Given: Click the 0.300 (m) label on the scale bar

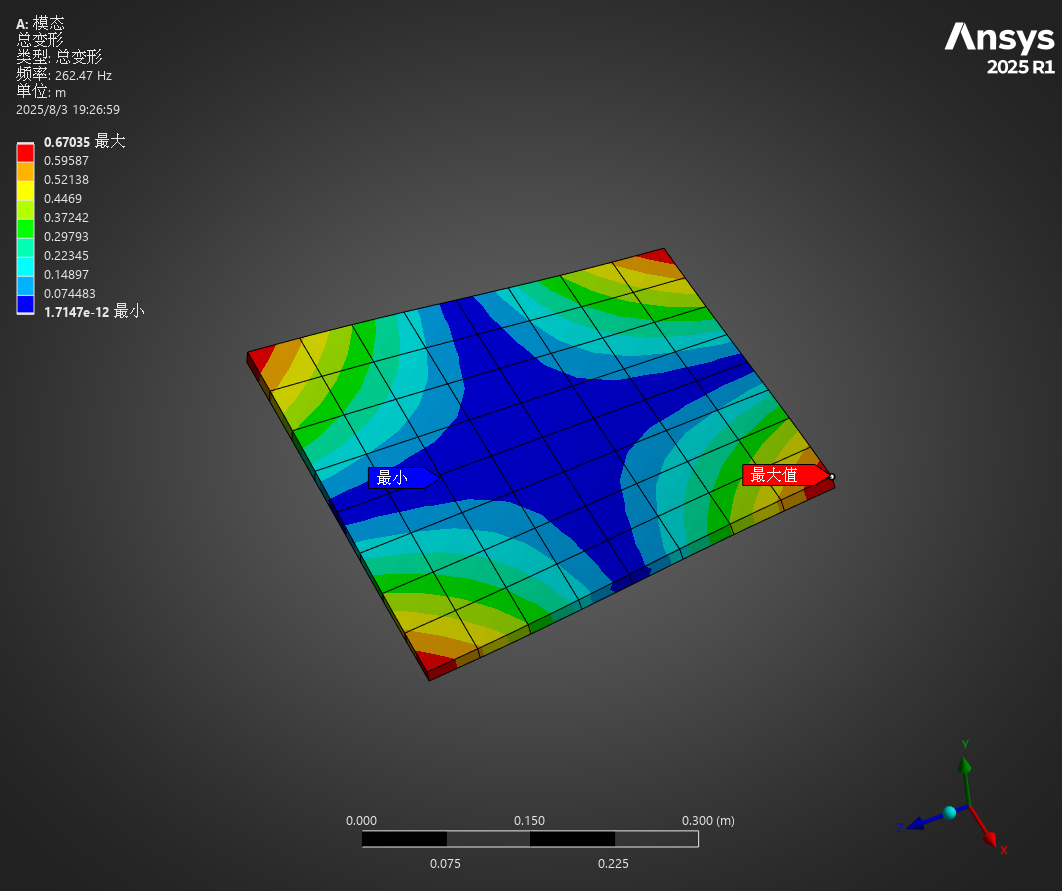Looking at the screenshot, I should pos(708,820).
